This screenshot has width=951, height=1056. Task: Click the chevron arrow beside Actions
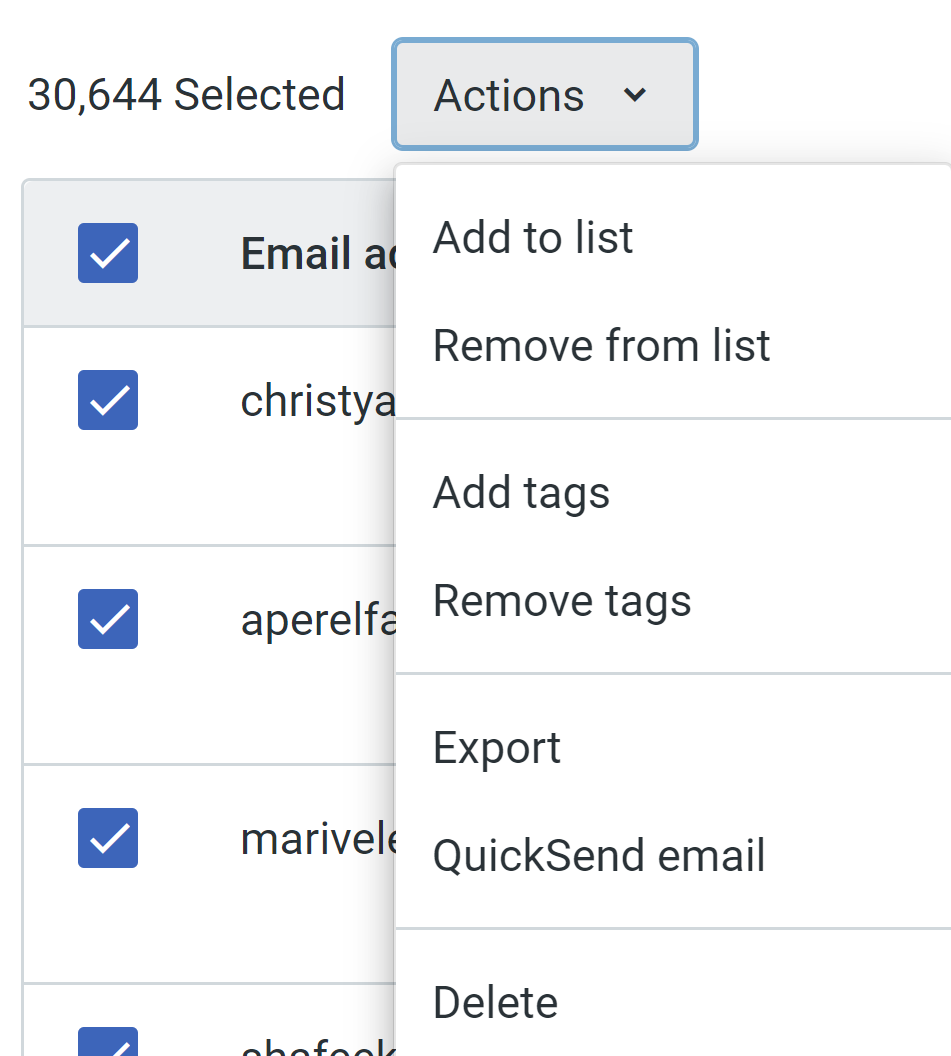635,95
